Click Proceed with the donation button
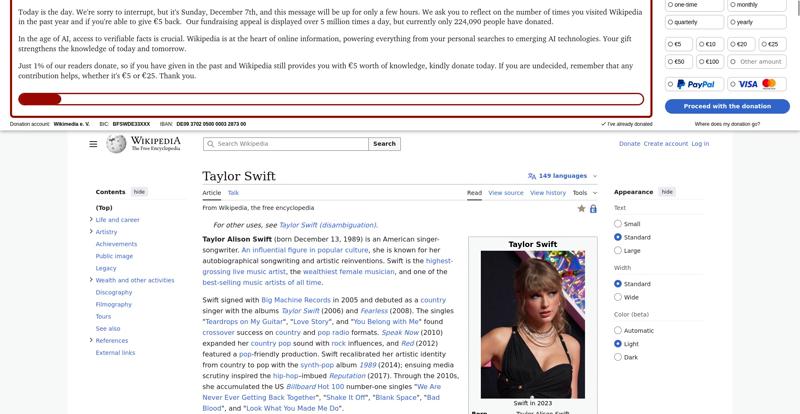Screen dimensions: 800x414 tap(727, 106)
